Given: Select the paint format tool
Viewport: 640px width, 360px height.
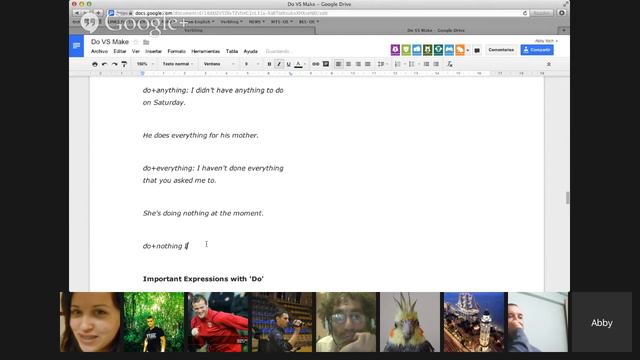Looking at the screenshot, I should [124, 64].
